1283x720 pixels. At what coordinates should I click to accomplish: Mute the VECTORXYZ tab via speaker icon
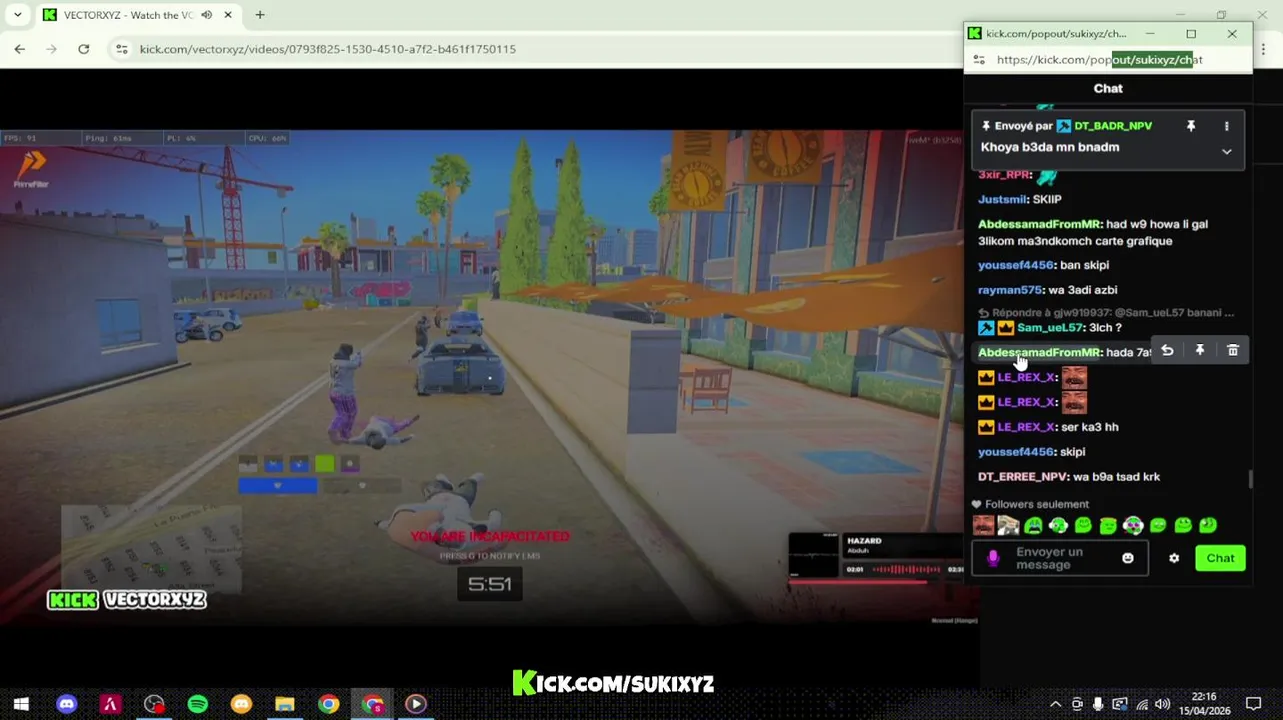206,15
